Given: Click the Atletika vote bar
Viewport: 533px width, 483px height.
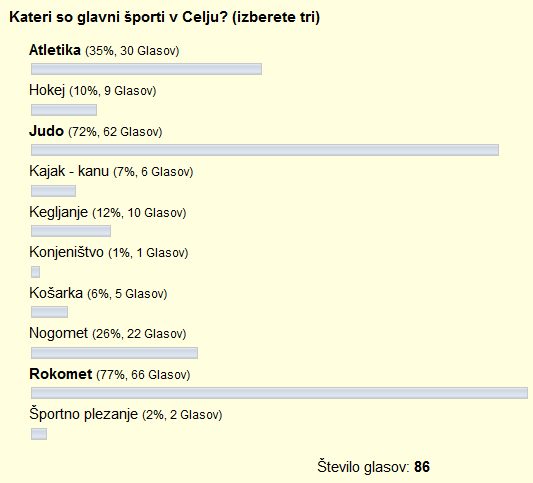Looking at the screenshot, I should [147, 69].
